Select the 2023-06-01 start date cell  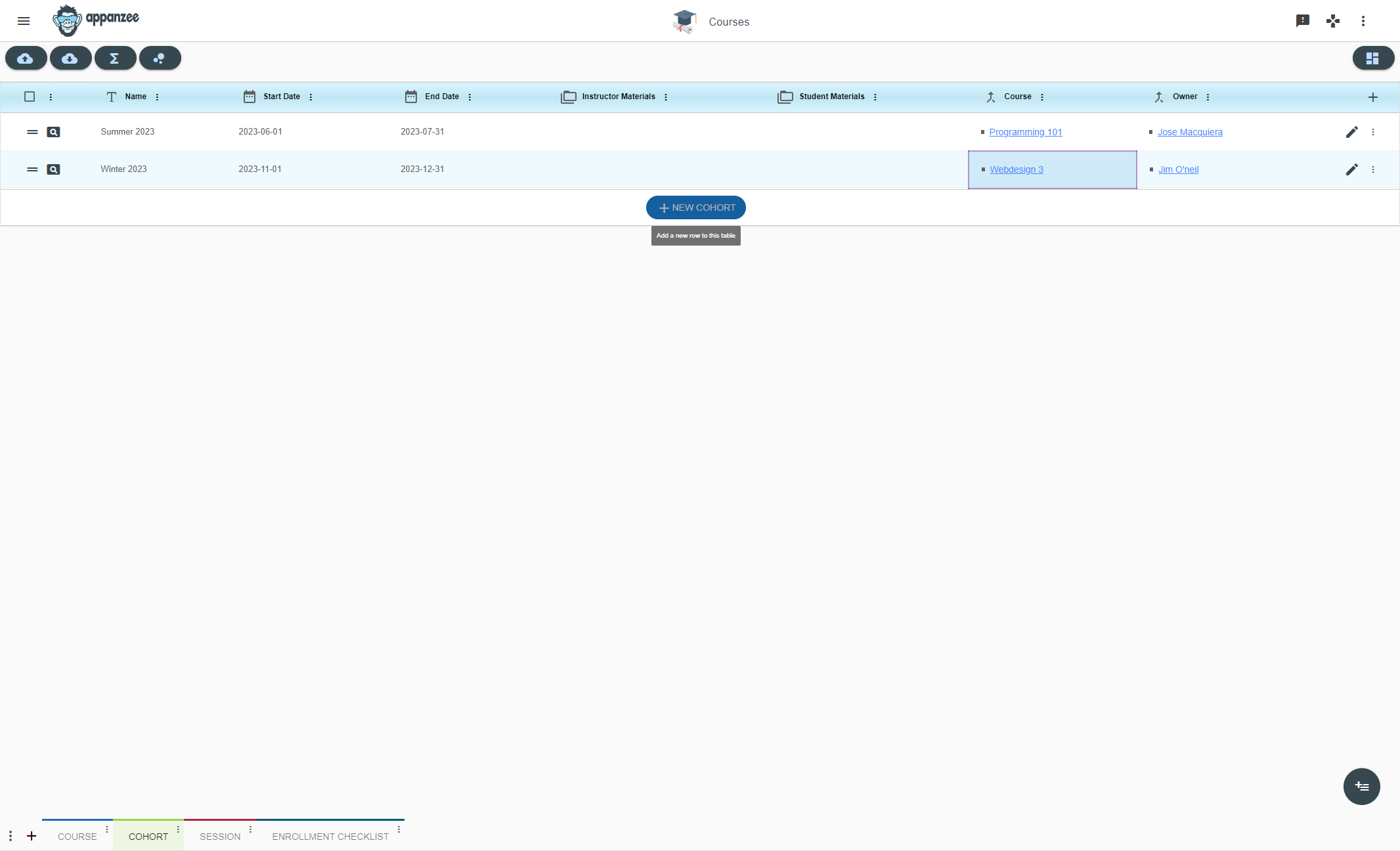pos(260,132)
